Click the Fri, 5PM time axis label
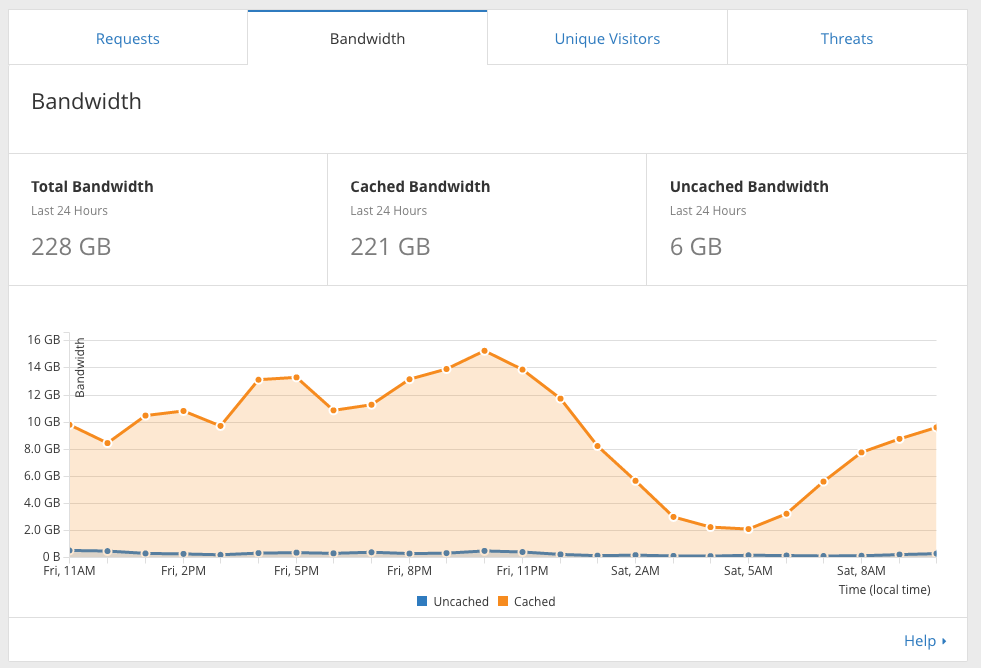Viewport: 981px width, 668px height. (x=295, y=571)
